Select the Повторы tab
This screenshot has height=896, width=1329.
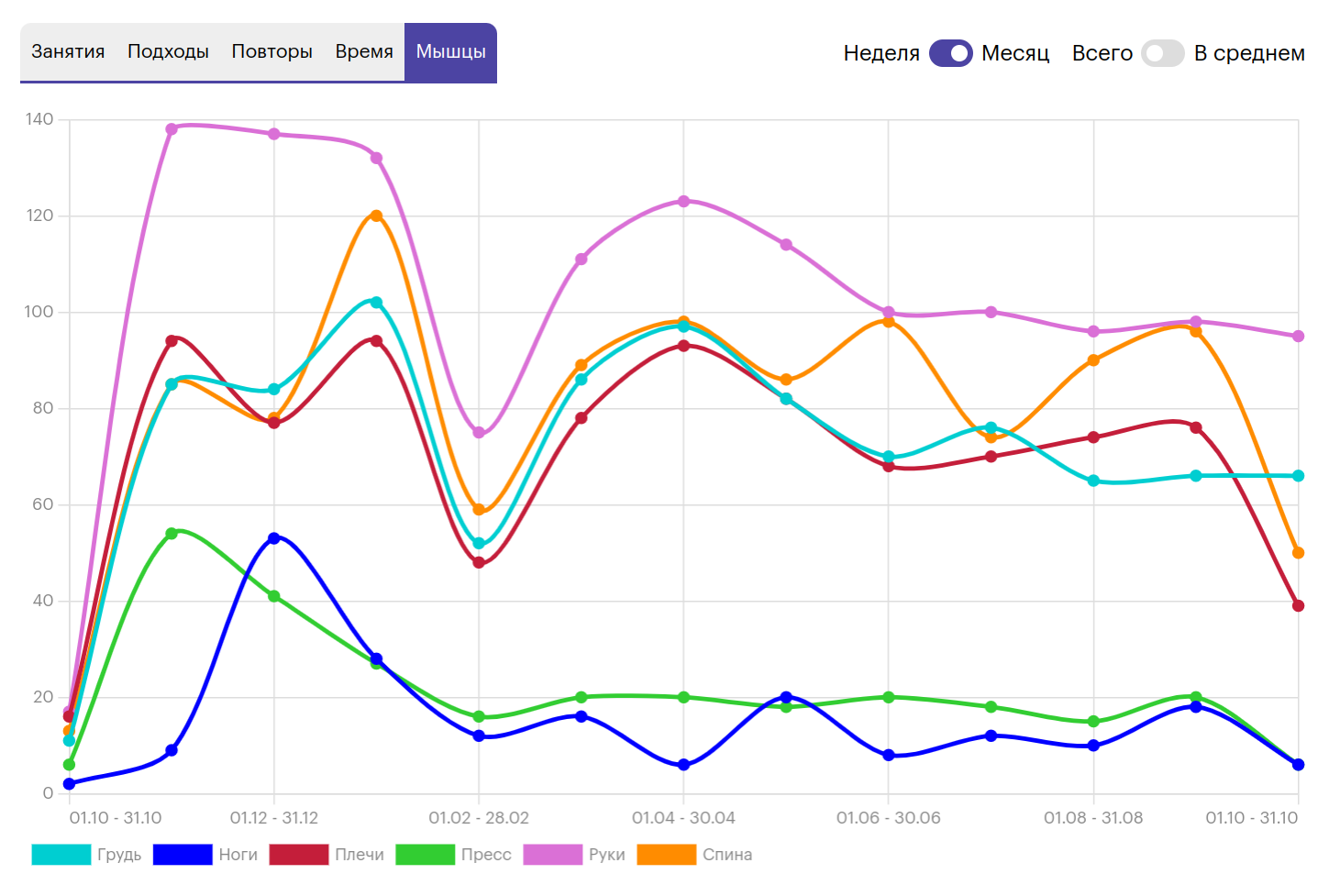click(271, 51)
